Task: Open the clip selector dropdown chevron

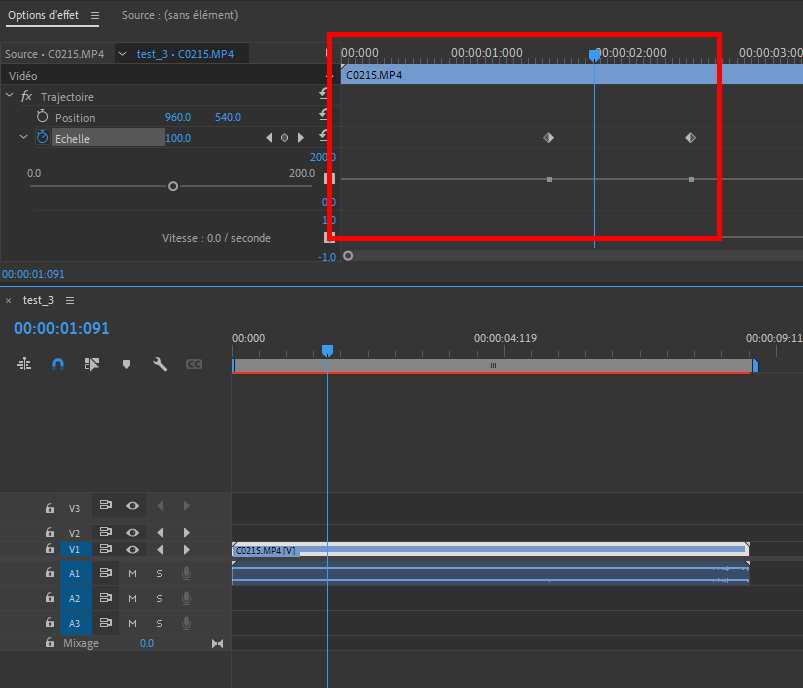Action: click(x=122, y=53)
